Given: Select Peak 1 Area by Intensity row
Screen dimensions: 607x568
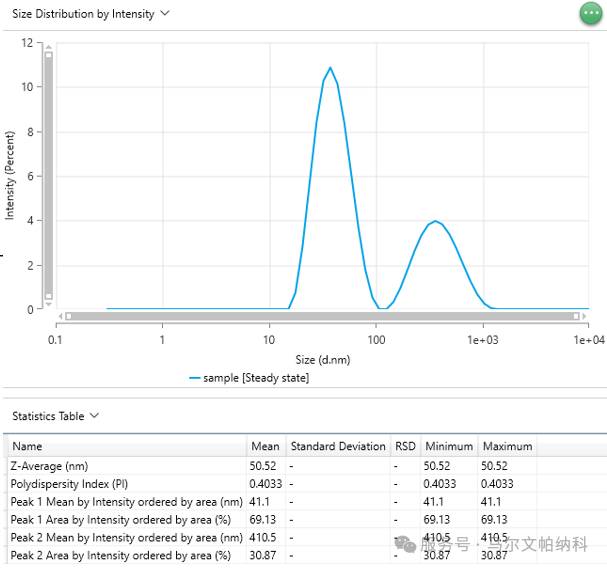Looking at the screenshot, I should (307, 520).
